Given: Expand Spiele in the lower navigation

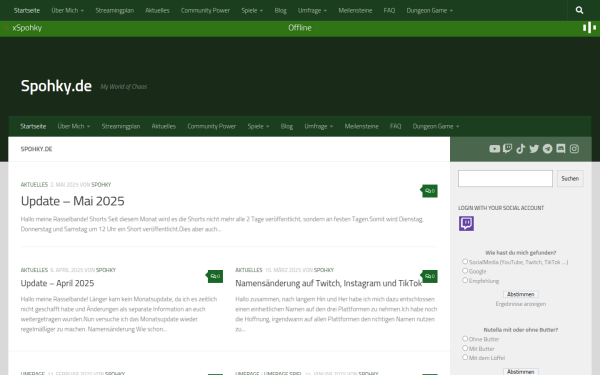Looking at the screenshot, I should [258, 126].
